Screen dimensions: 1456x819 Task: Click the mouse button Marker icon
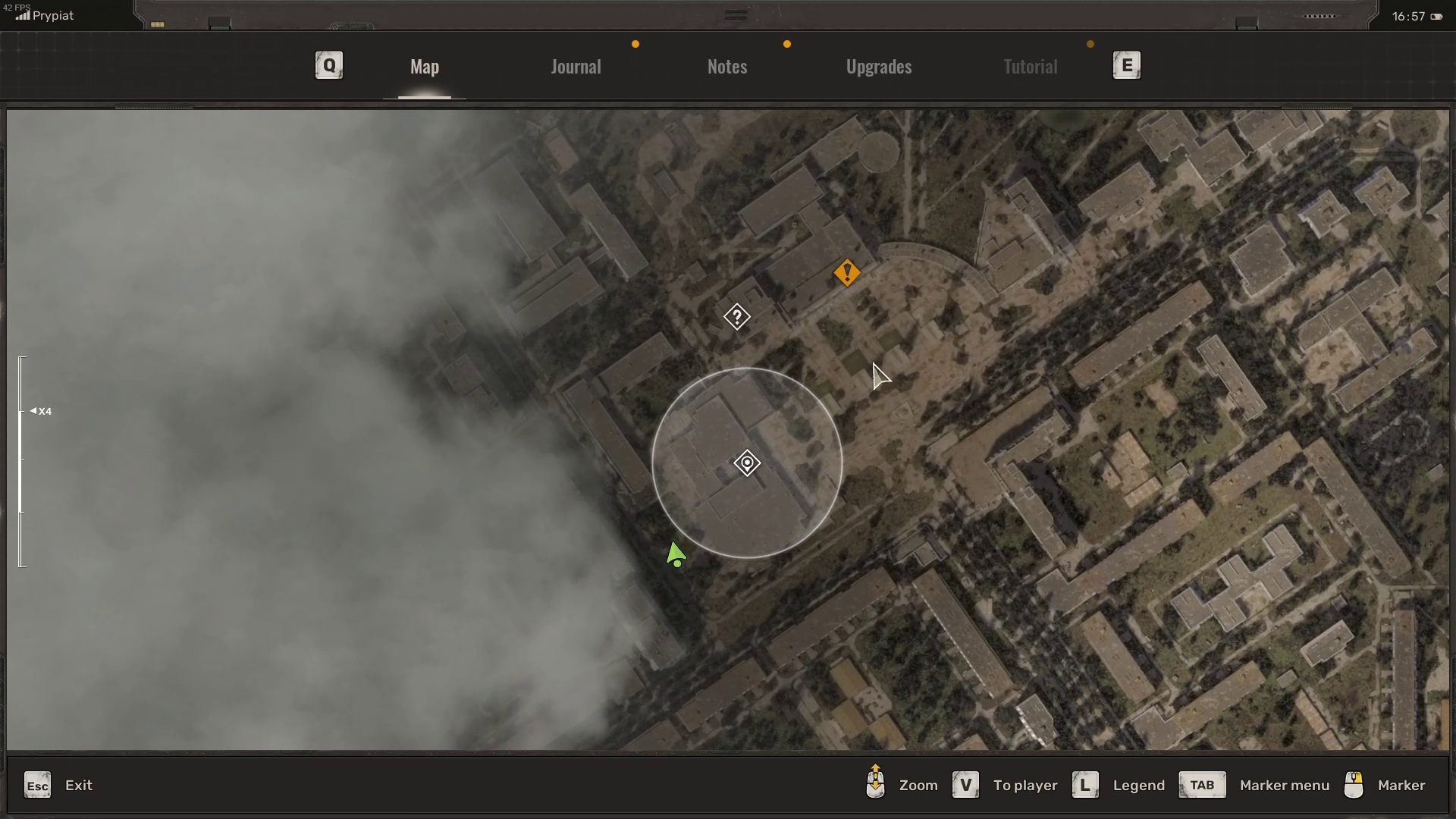point(1354,785)
